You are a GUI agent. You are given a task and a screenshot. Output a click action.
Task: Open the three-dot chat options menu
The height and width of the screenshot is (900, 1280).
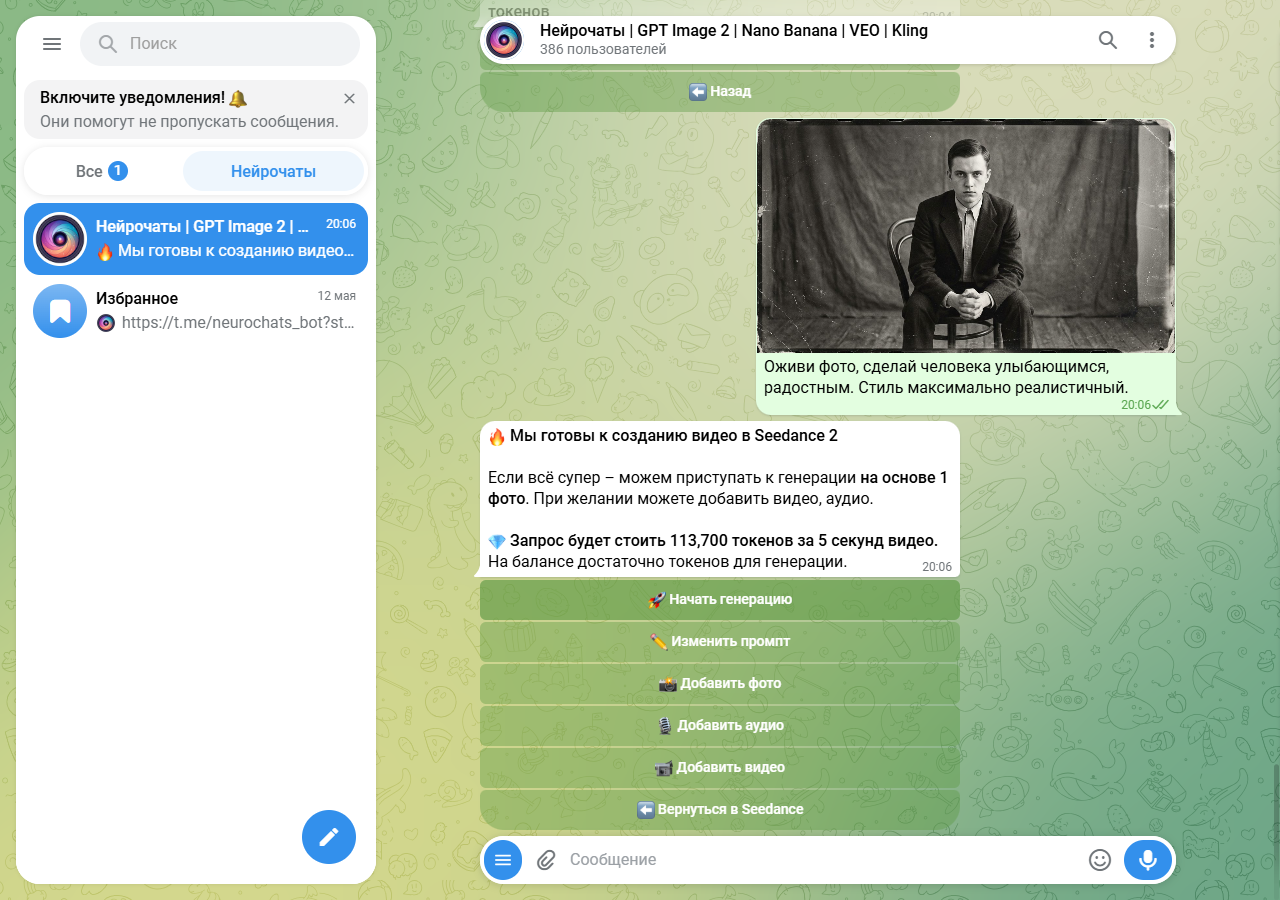1152,40
